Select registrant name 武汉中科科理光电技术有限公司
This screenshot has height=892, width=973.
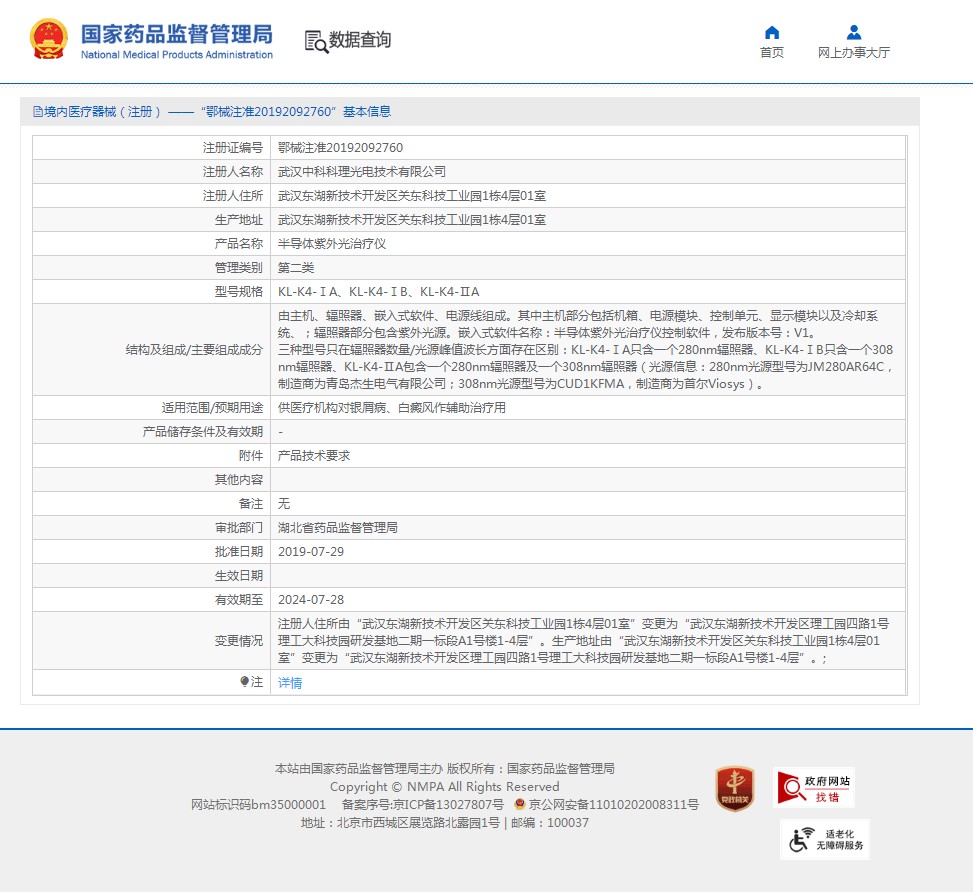(x=362, y=171)
